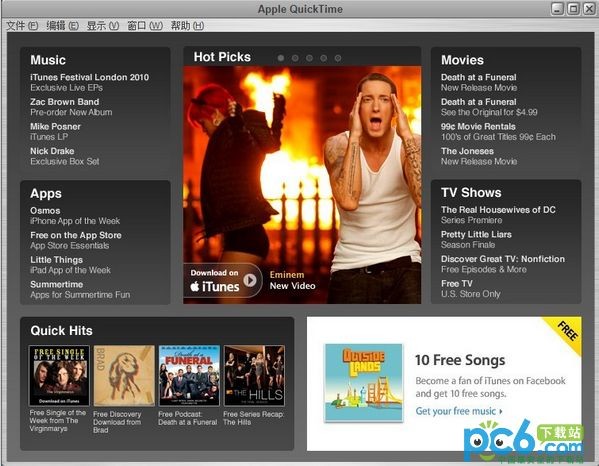
Task: Open the 窗口 (Window) menu
Action: pos(145,26)
